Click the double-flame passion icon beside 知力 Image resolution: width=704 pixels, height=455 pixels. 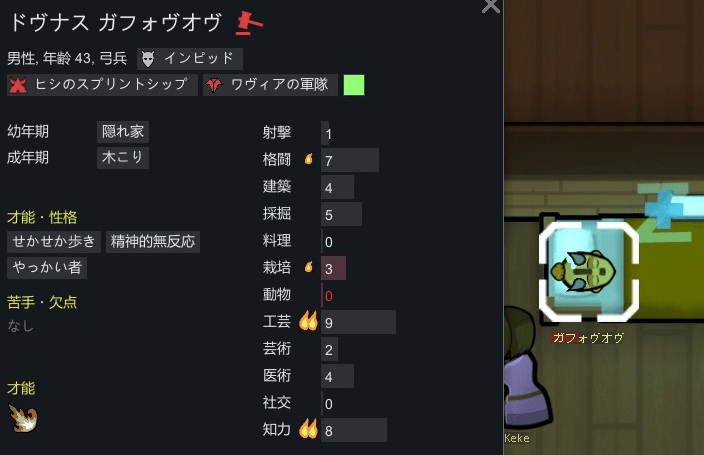pyautogui.click(x=308, y=429)
